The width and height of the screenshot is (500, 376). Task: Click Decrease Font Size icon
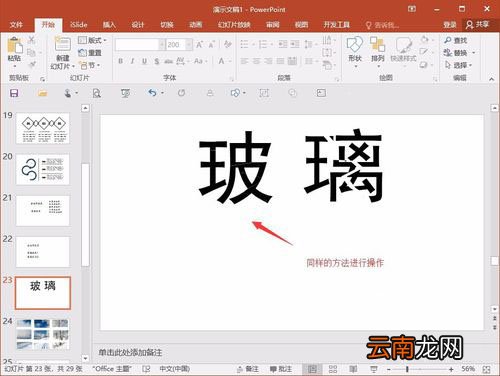point(211,44)
